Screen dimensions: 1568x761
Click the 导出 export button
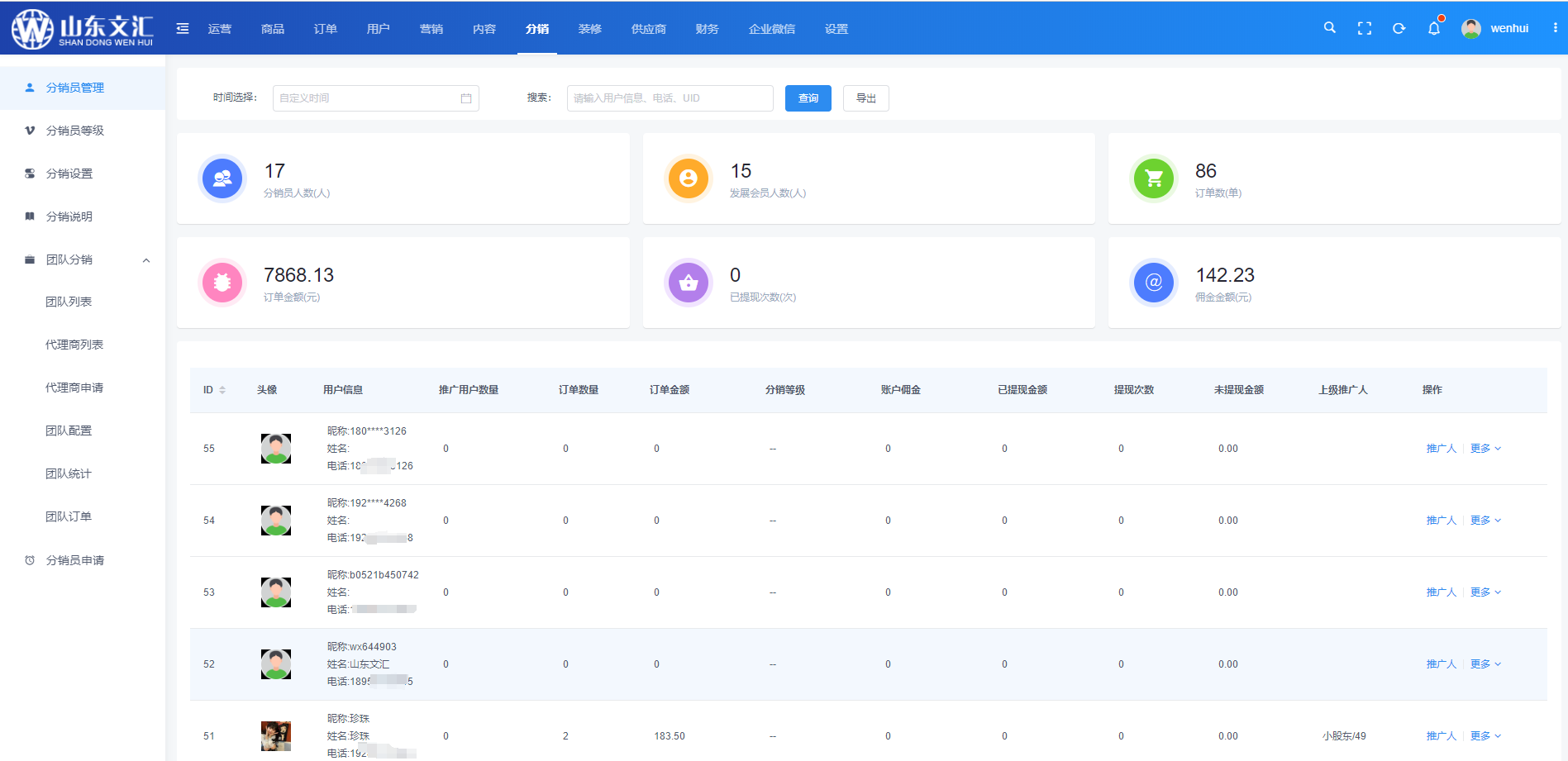click(866, 98)
